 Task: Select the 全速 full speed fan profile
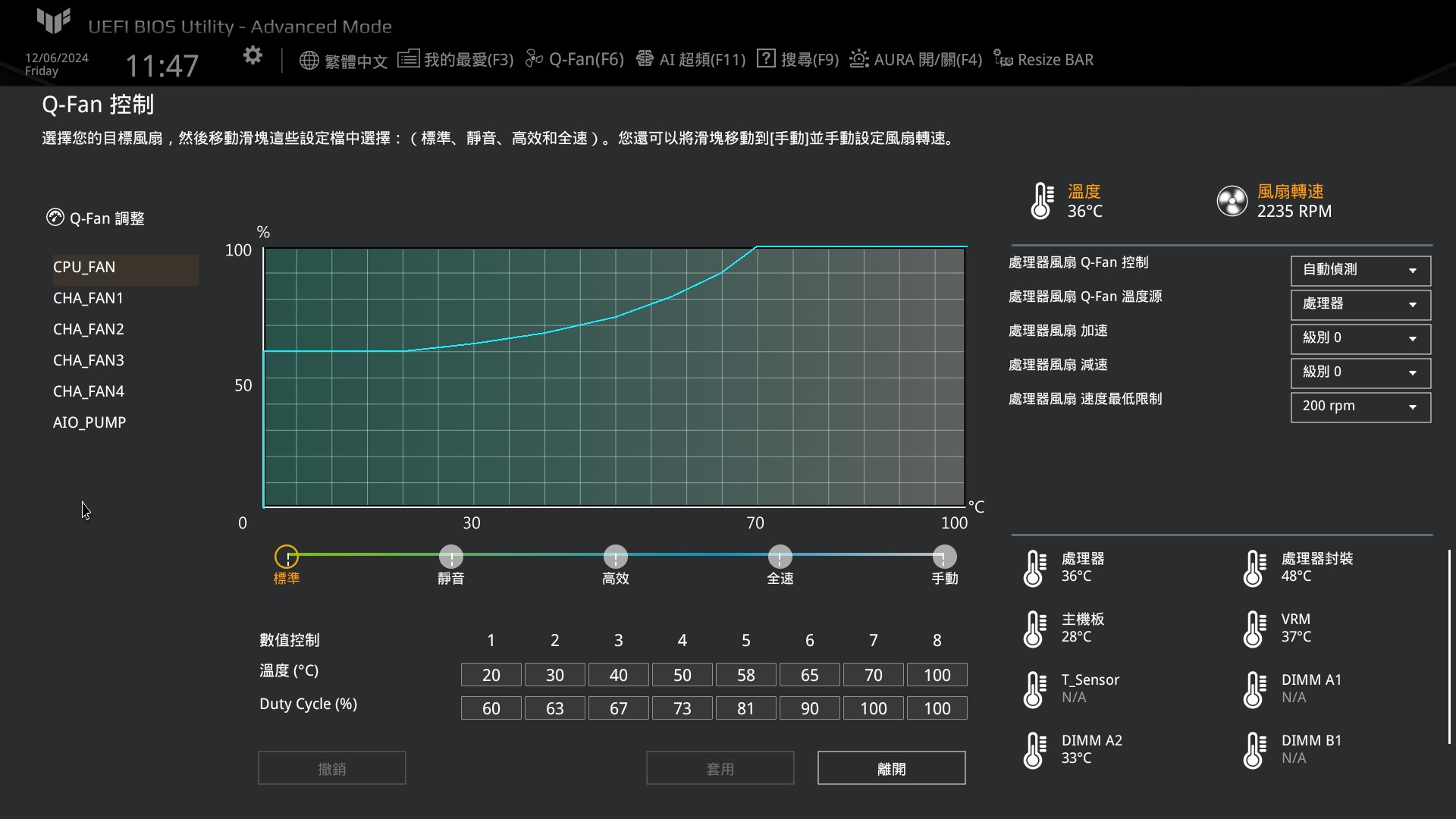(780, 556)
